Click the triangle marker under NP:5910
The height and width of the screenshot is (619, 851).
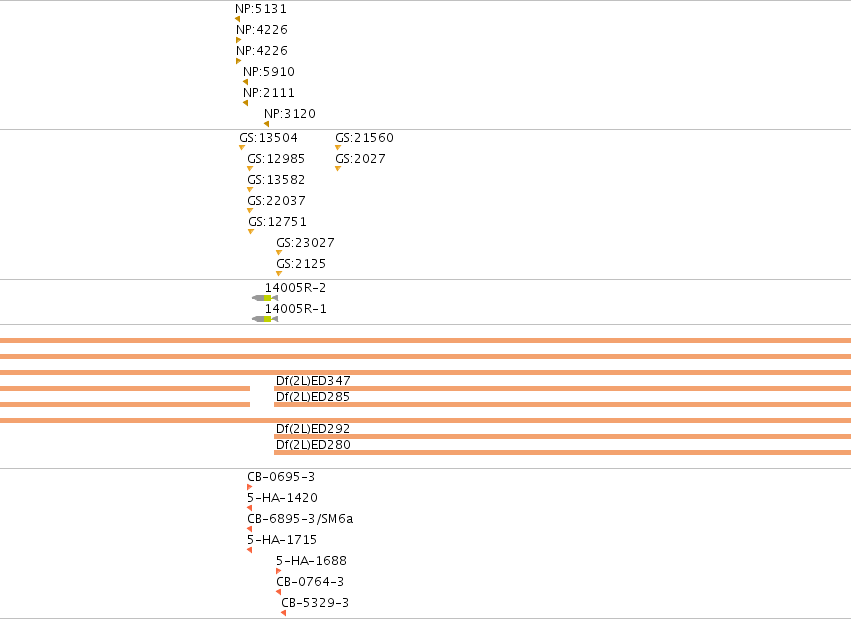coord(246,82)
